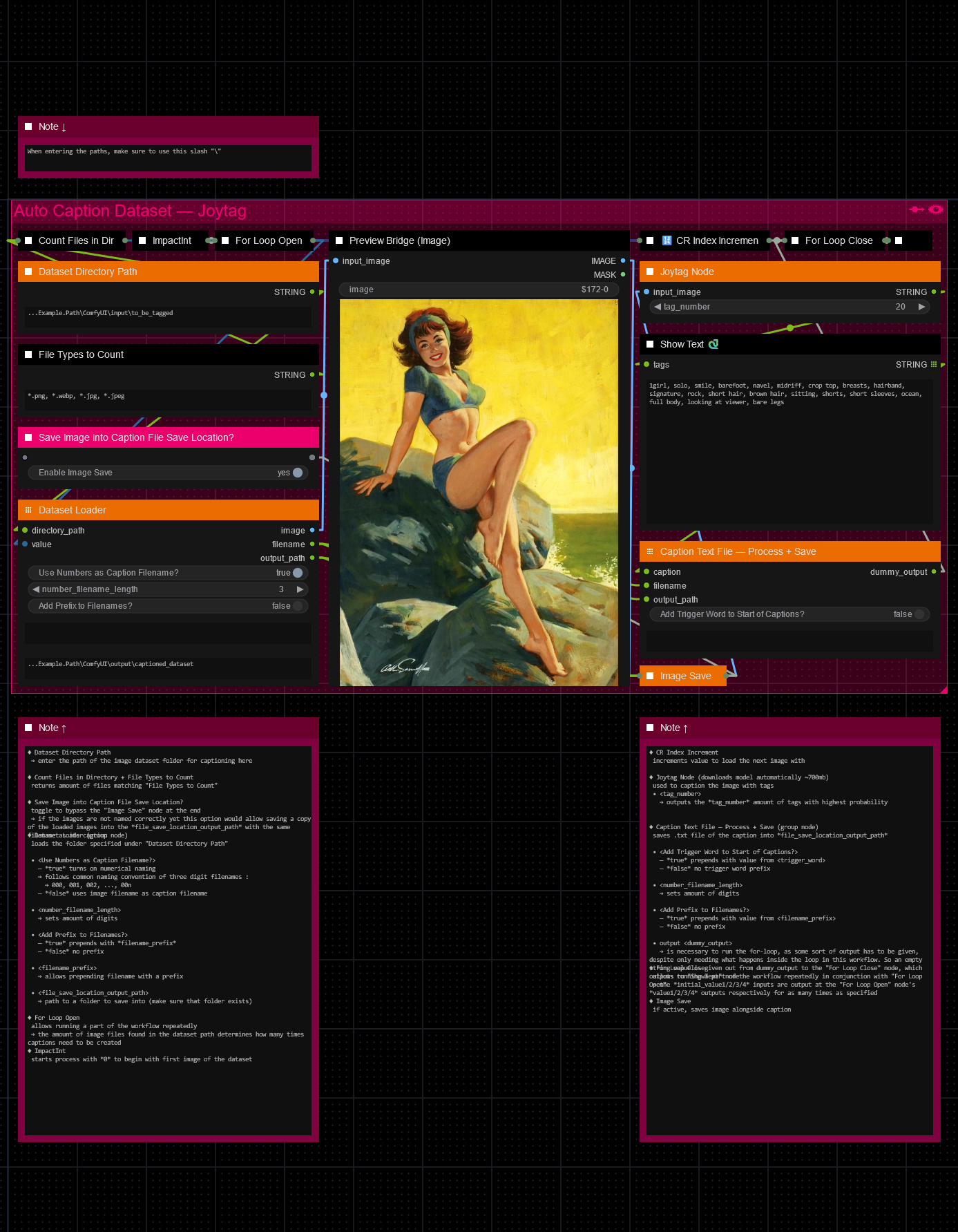Screen dimensions: 958x1232
Task: Click the number_filename_length value 3
Action: click(x=281, y=589)
